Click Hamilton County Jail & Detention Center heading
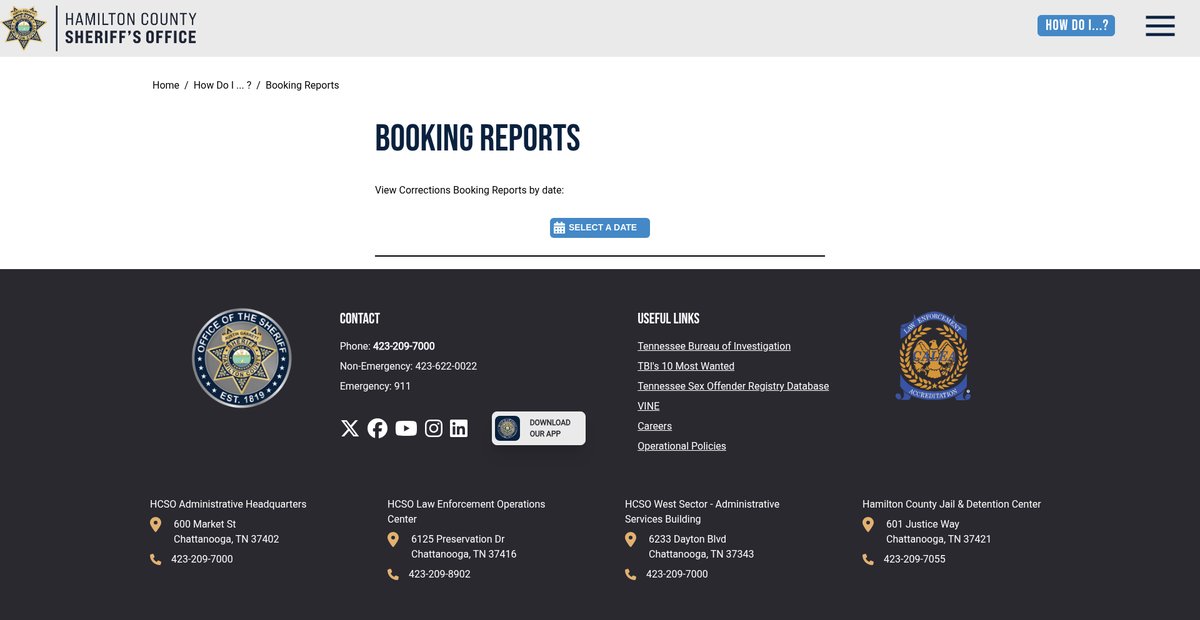This screenshot has width=1200, height=620. click(952, 504)
